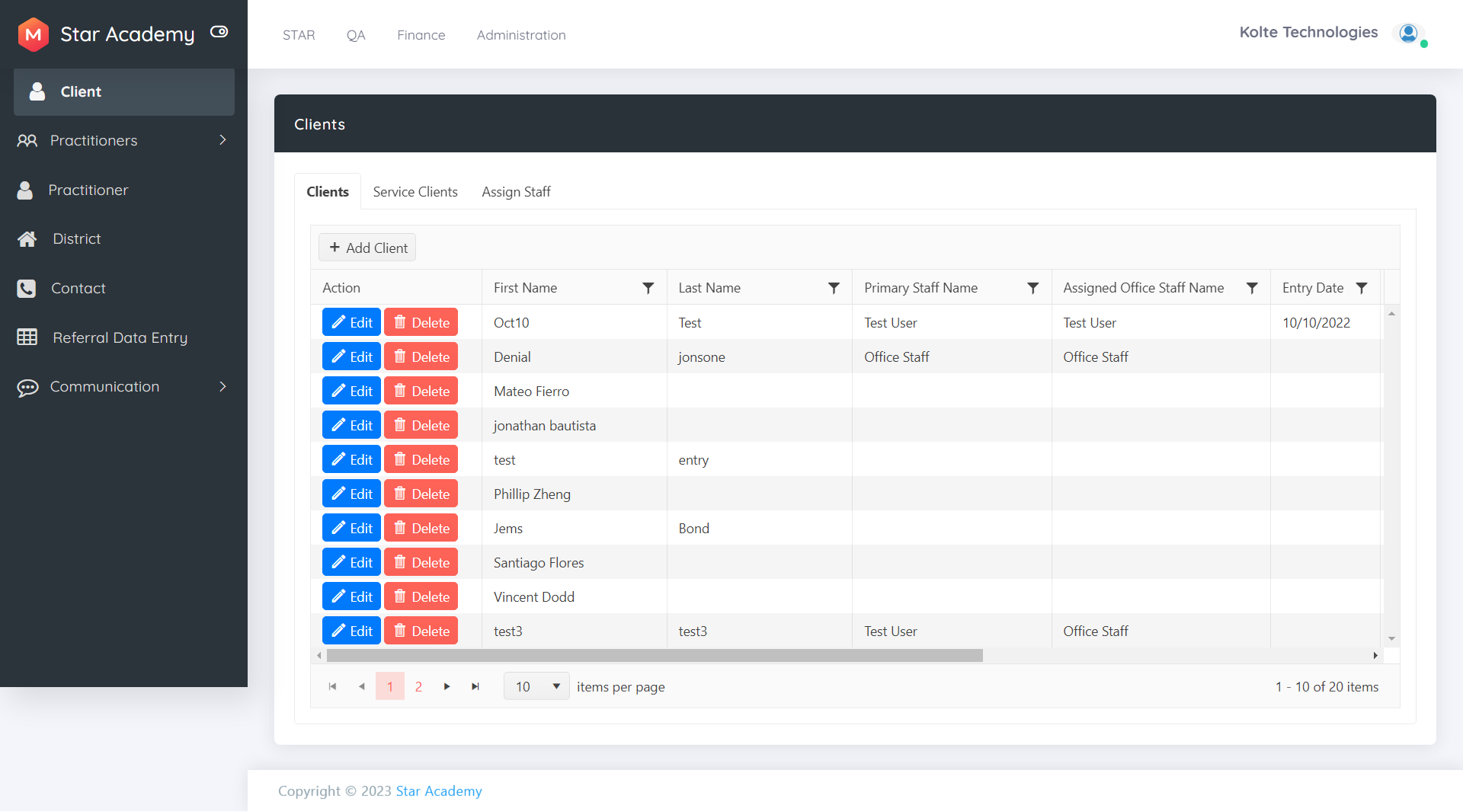Open the items per page dropdown
1463x812 pixels.
(536, 687)
